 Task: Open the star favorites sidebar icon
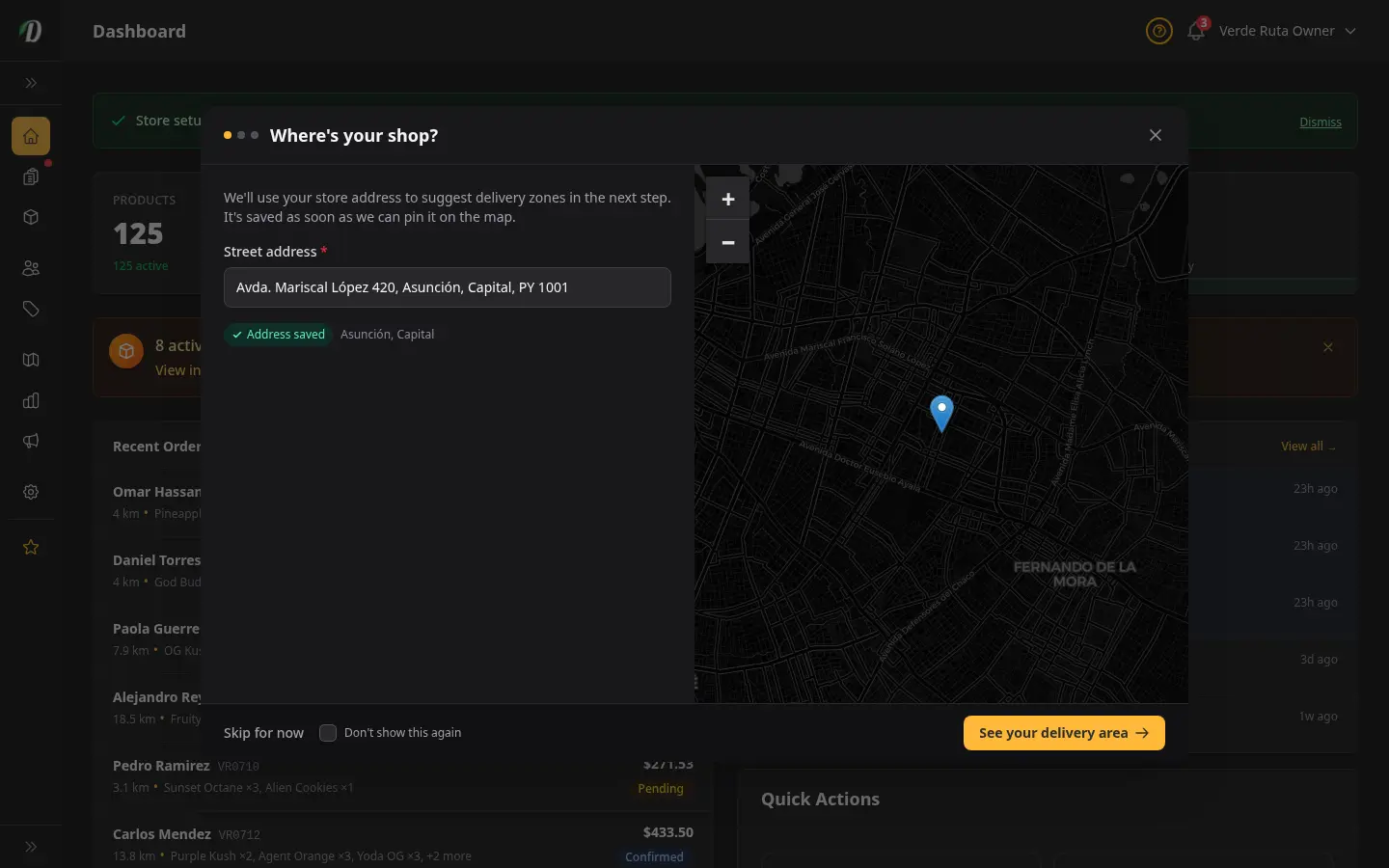pos(31,547)
